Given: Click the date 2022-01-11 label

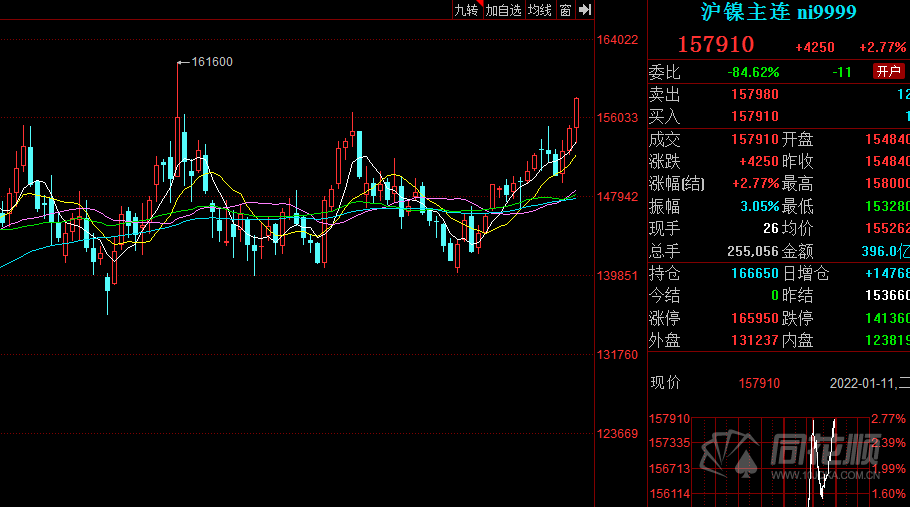Looking at the screenshot, I should [x=862, y=383].
